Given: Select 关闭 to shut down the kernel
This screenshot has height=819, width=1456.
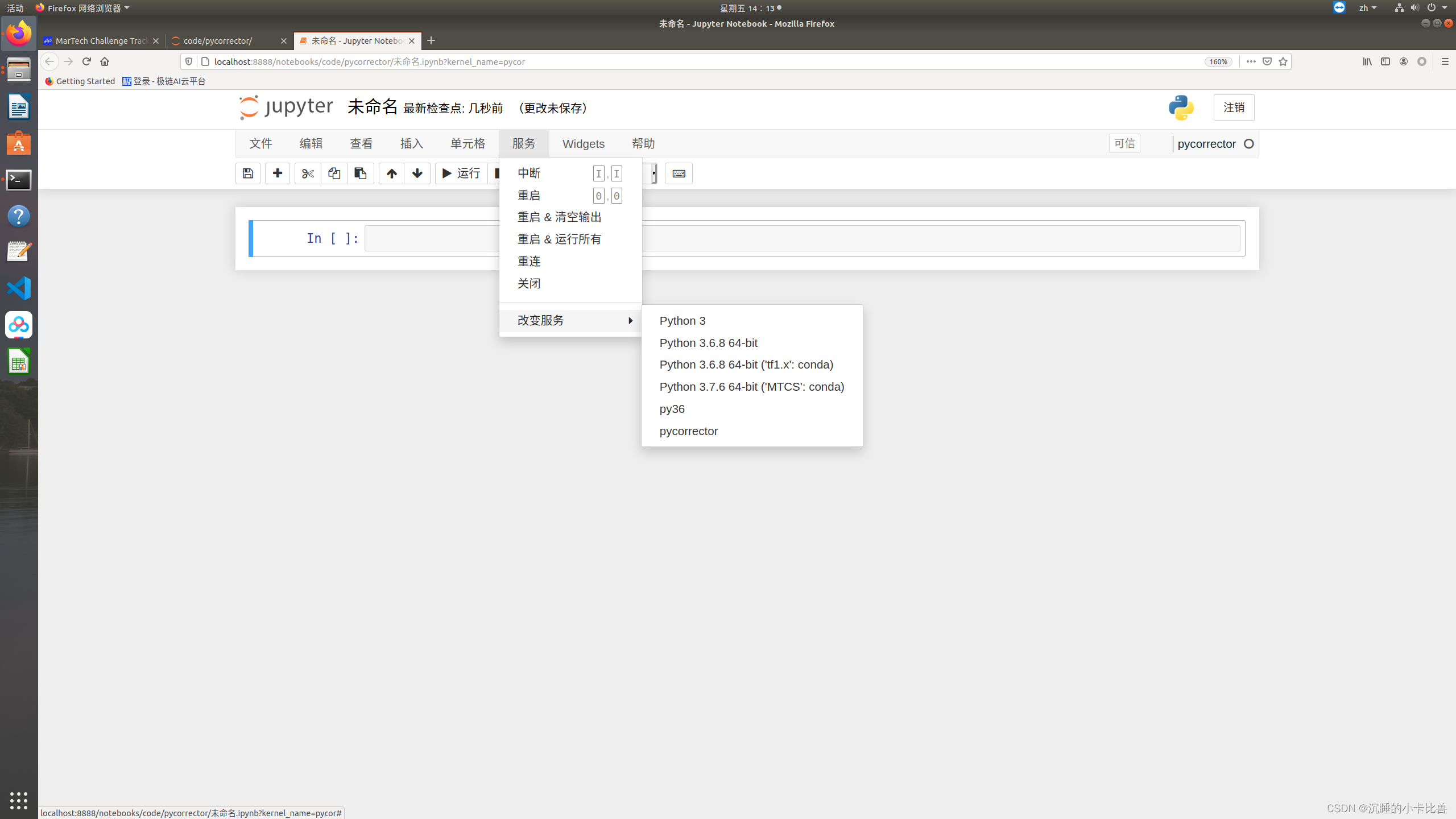Looking at the screenshot, I should (570, 284).
